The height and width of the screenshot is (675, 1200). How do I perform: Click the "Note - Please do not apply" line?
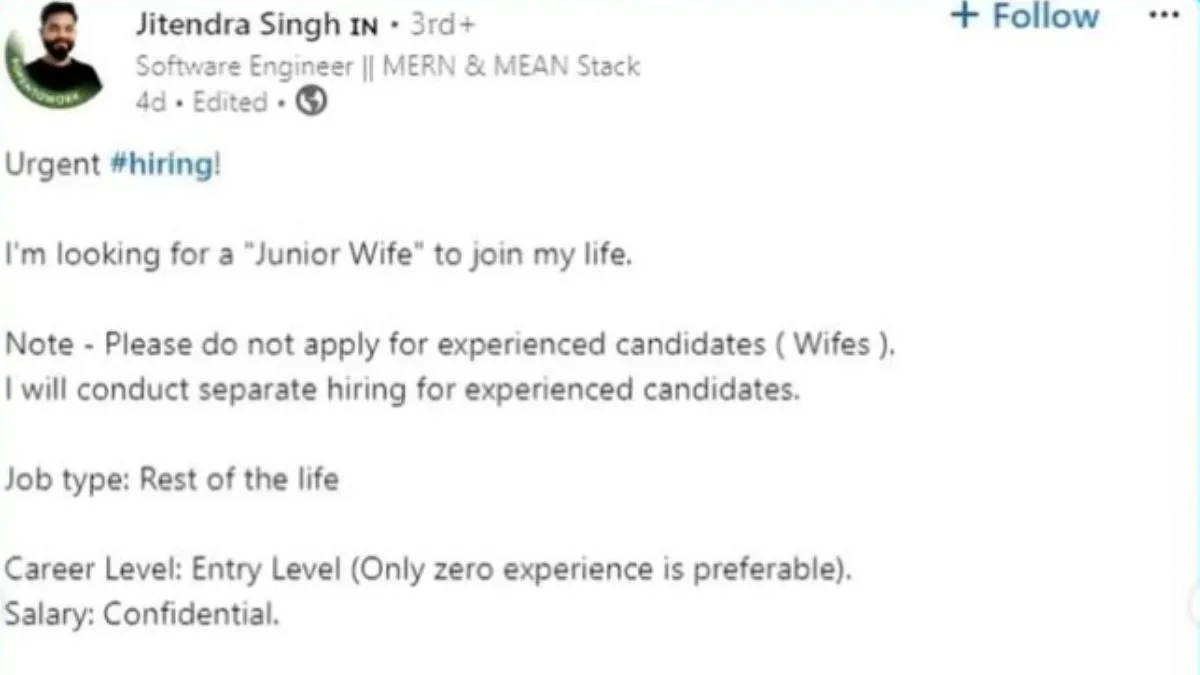point(451,345)
